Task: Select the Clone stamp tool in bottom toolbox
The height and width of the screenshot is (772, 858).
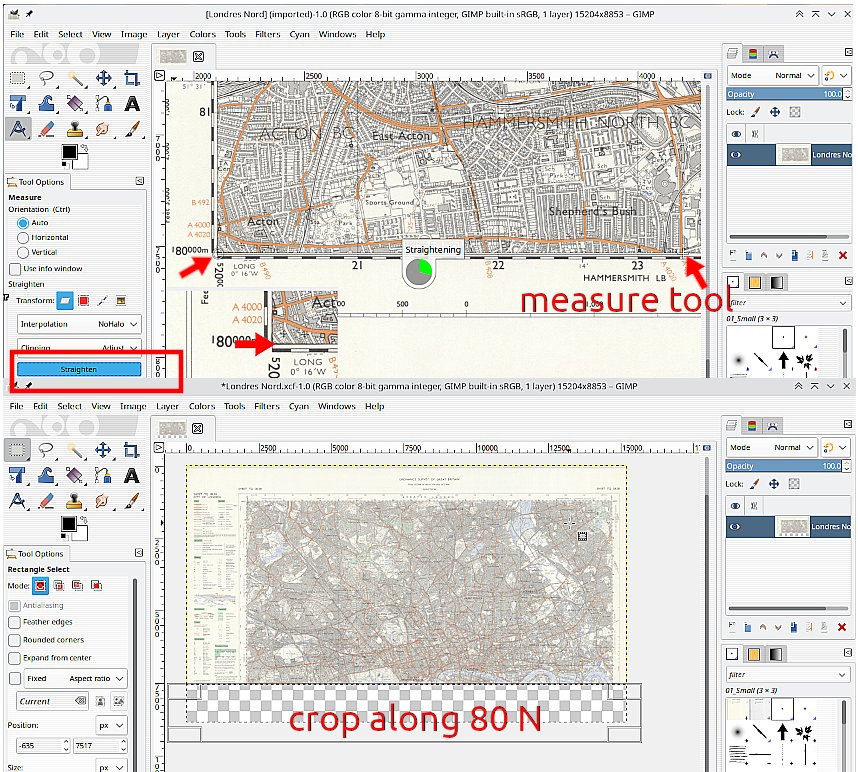Action: pyautogui.click(x=75, y=500)
